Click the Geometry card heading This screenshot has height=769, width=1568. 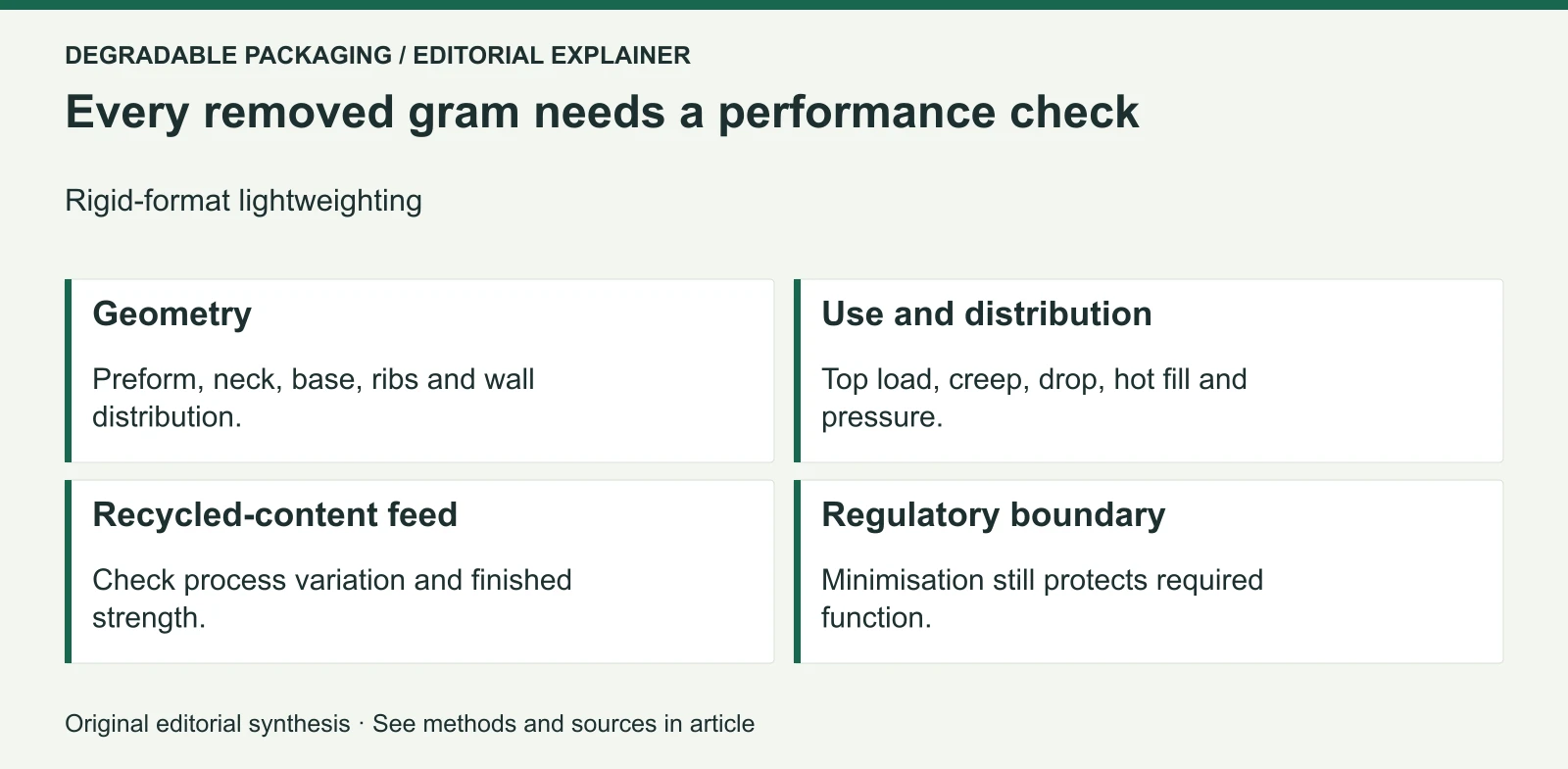tap(171, 314)
